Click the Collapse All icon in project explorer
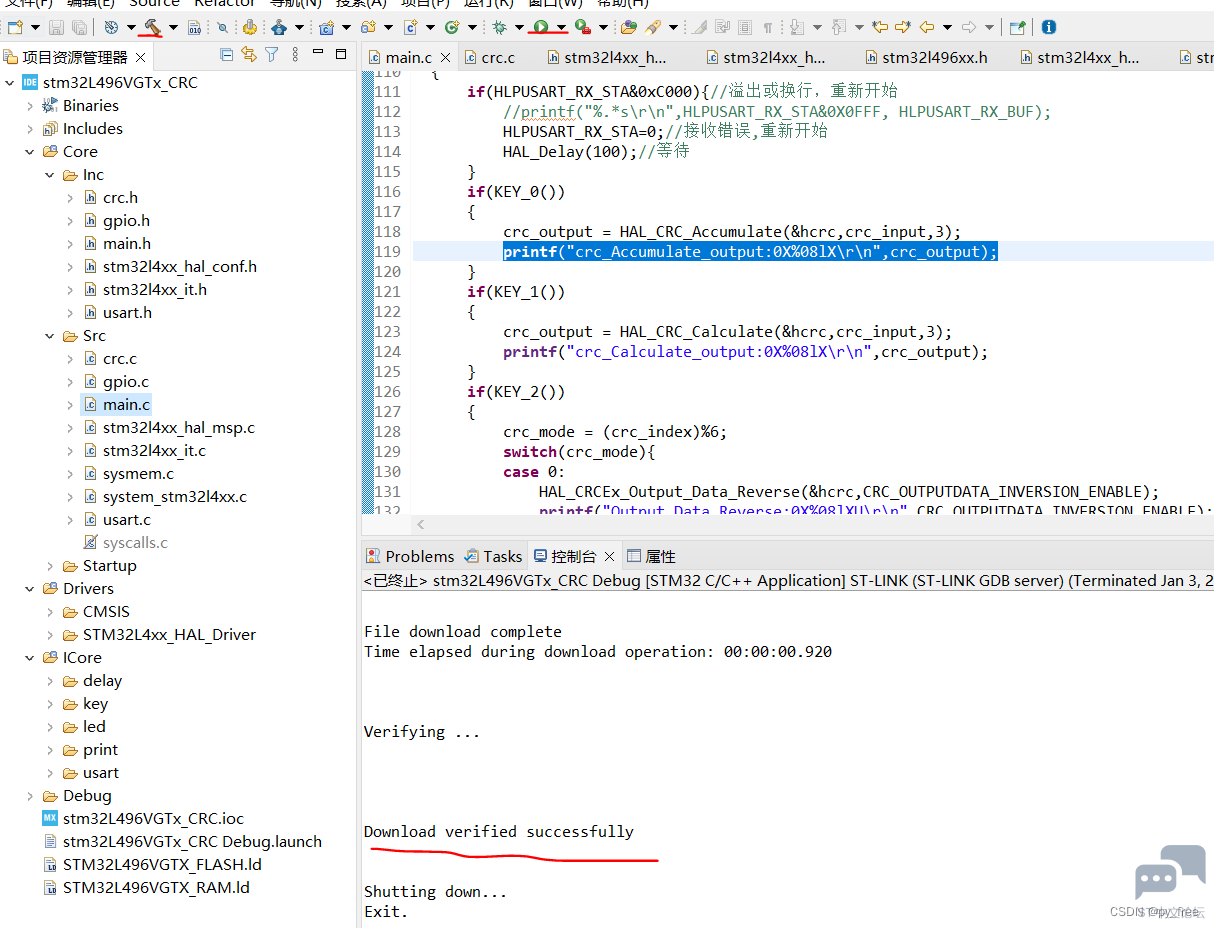The image size is (1214, 928). (227, 55)
